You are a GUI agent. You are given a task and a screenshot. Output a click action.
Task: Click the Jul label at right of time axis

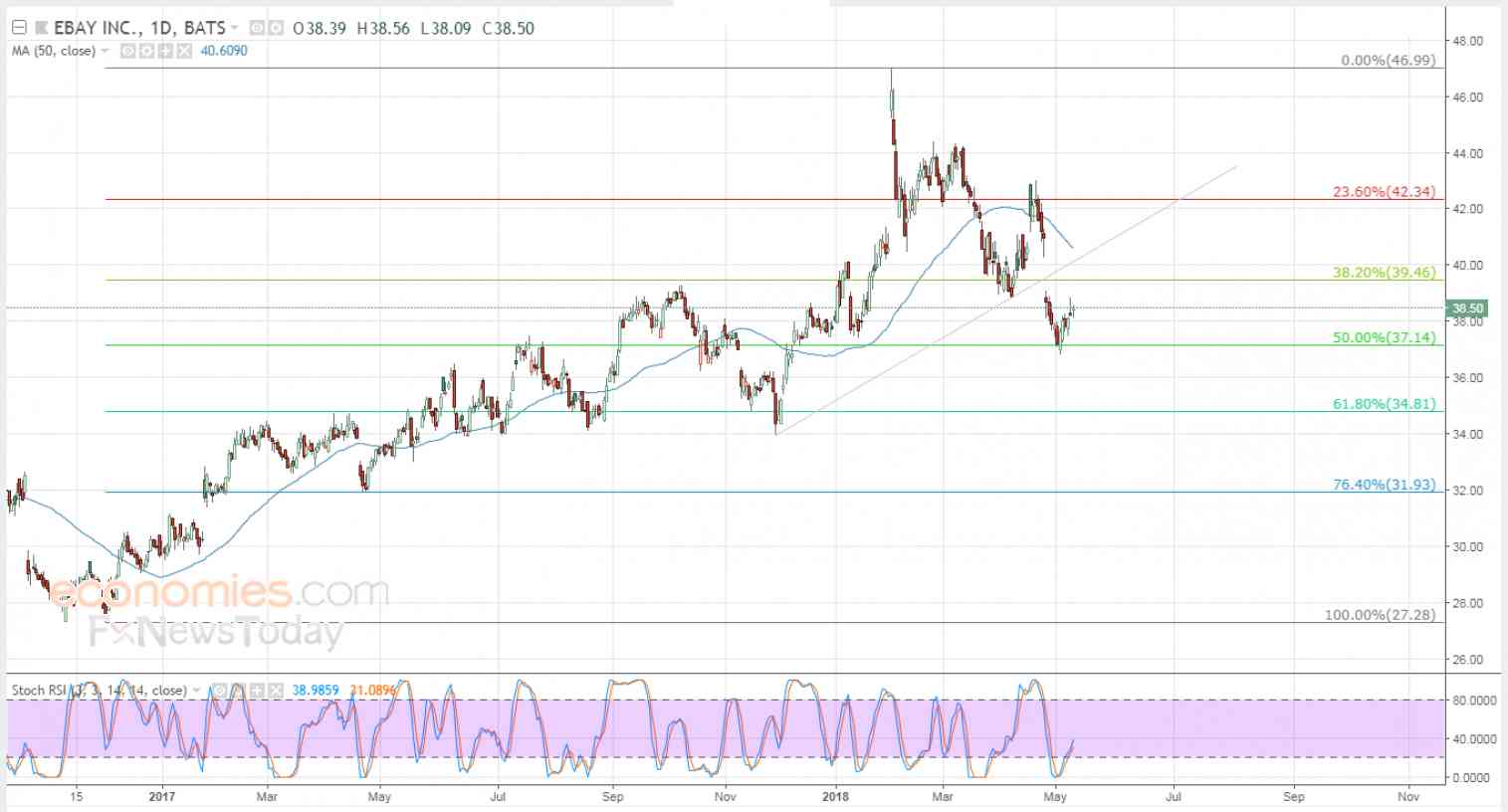[1174, 796]
